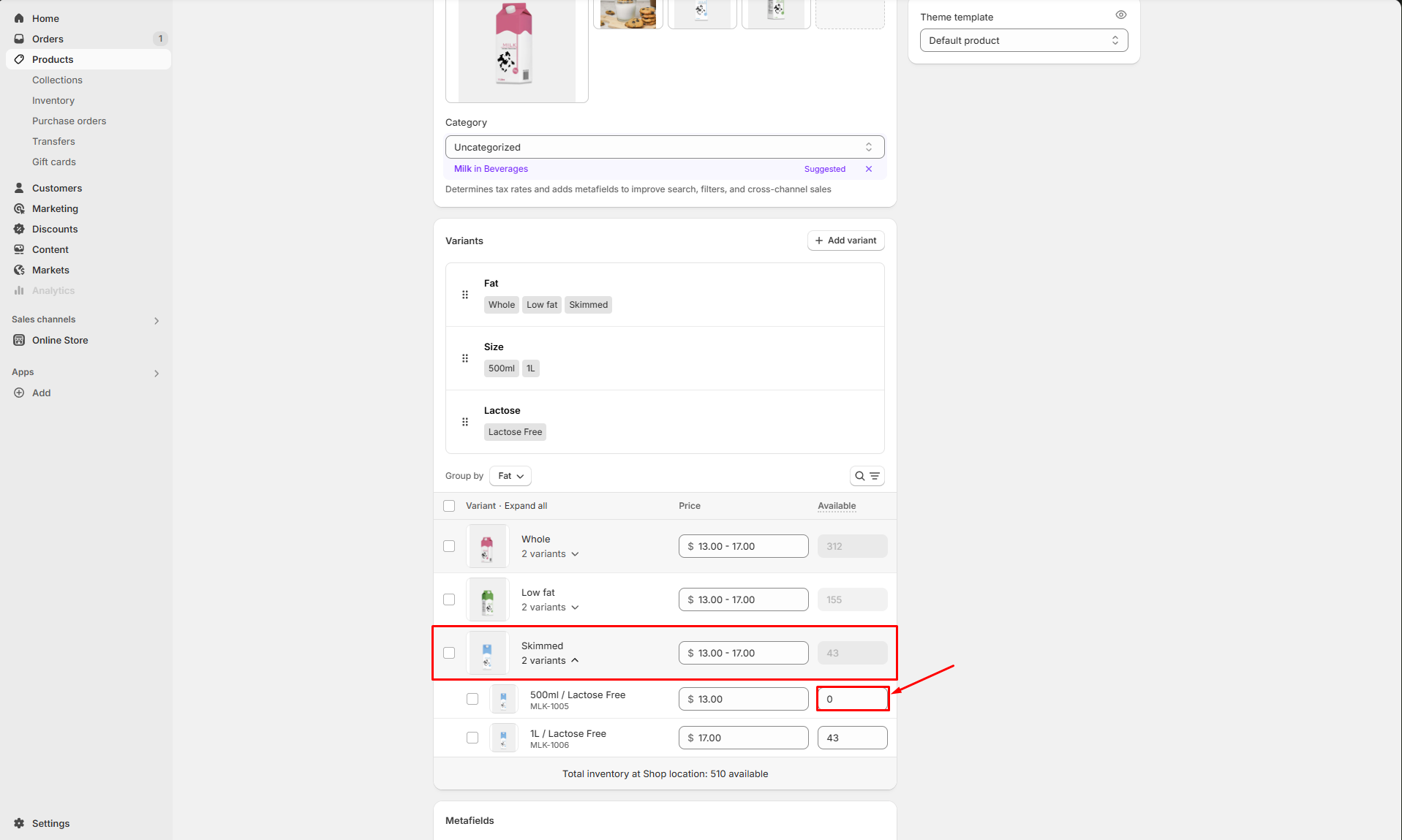Click the Expand all link

click(x=525, y=506)
